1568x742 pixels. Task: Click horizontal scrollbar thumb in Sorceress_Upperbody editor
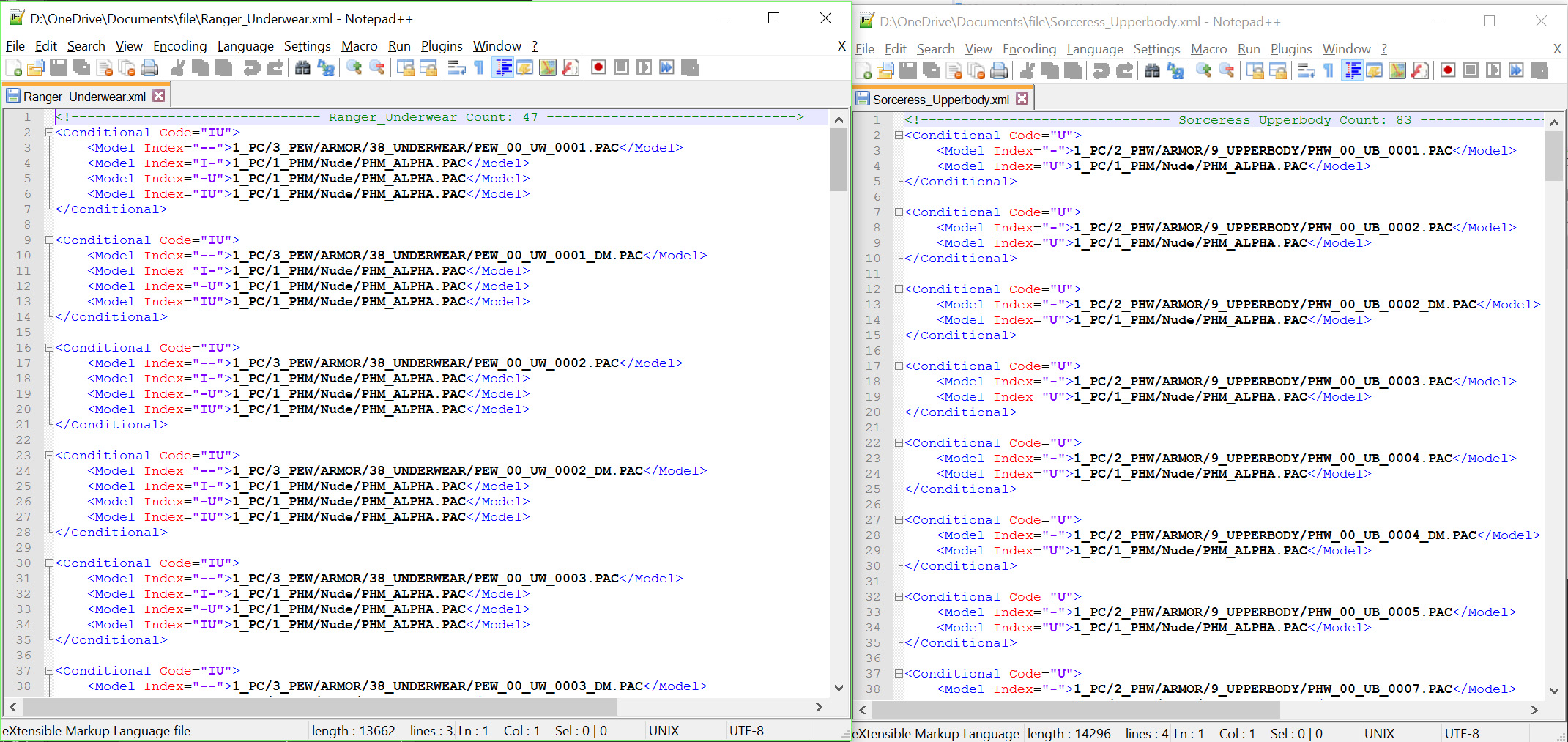tap(1075, 710)
